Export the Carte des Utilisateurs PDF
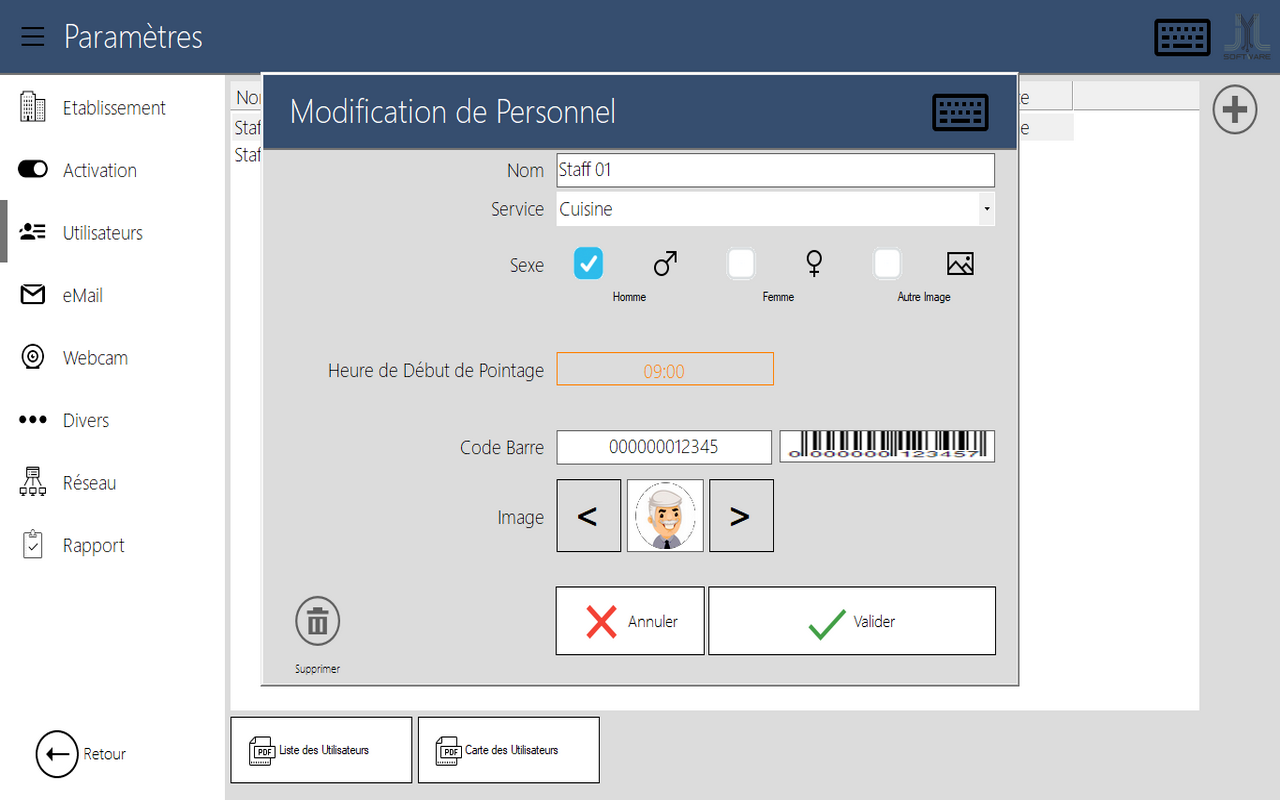 click(x=508, y=750)
